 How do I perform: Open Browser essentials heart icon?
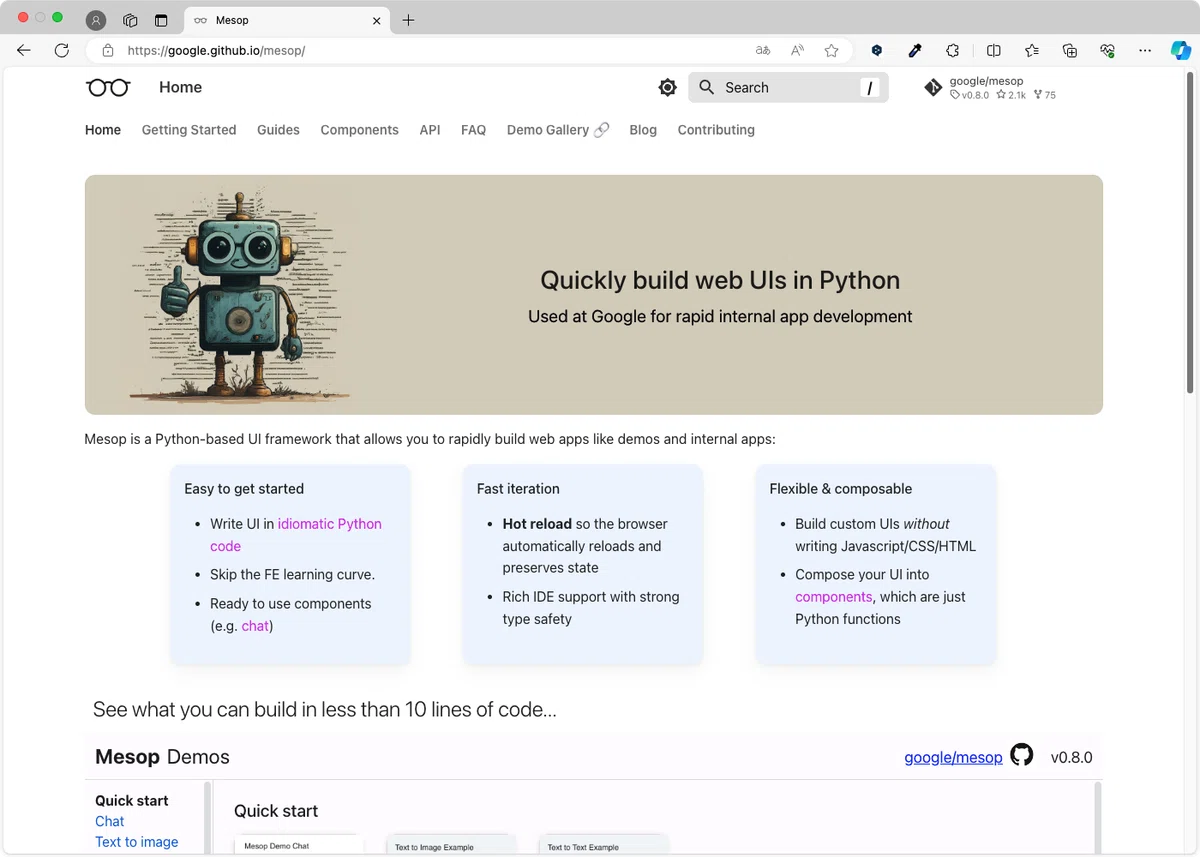[1107, 50]
